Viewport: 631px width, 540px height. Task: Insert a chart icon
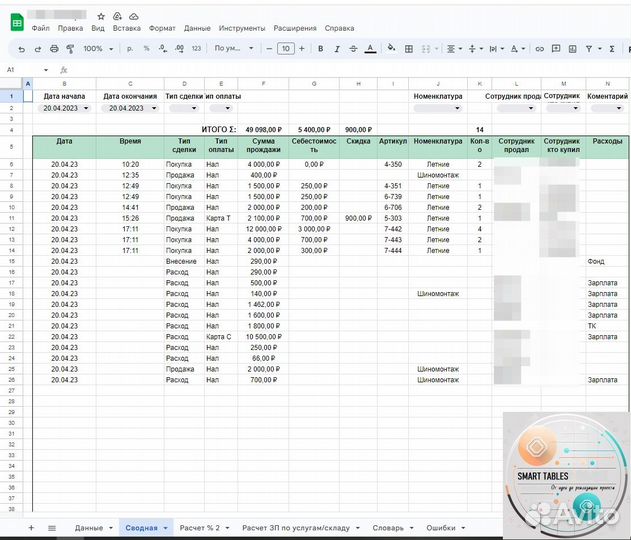572,49
